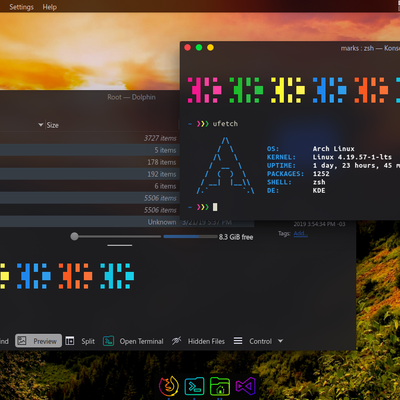400x400 pixels.
Task: Click the Arch Linux OS value
Action: [x=333, y=149]
